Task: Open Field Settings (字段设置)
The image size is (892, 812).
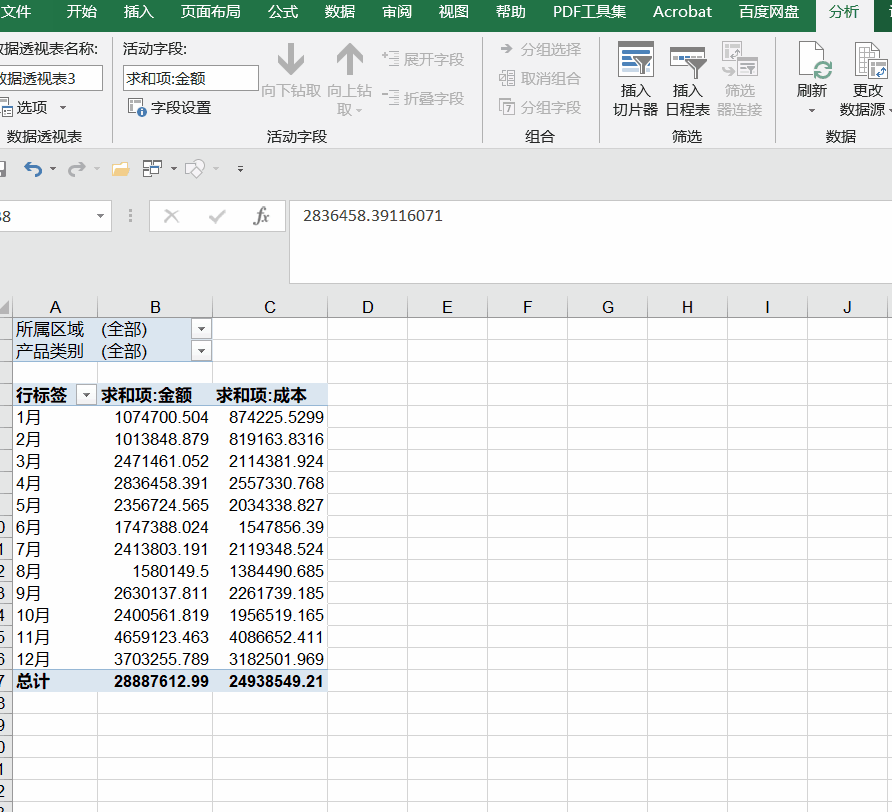Action: (x=170, y=107)
